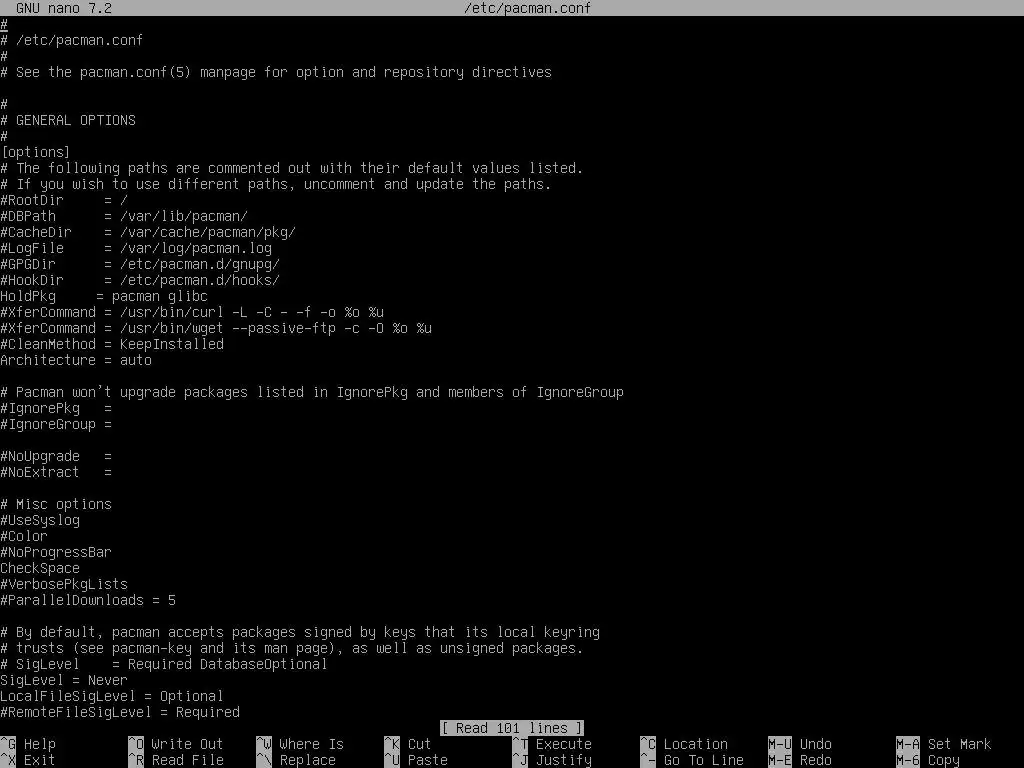
Task: Place cursor on the XferCommand wget line
Action: pyautogui.click(x=216, y=328)
